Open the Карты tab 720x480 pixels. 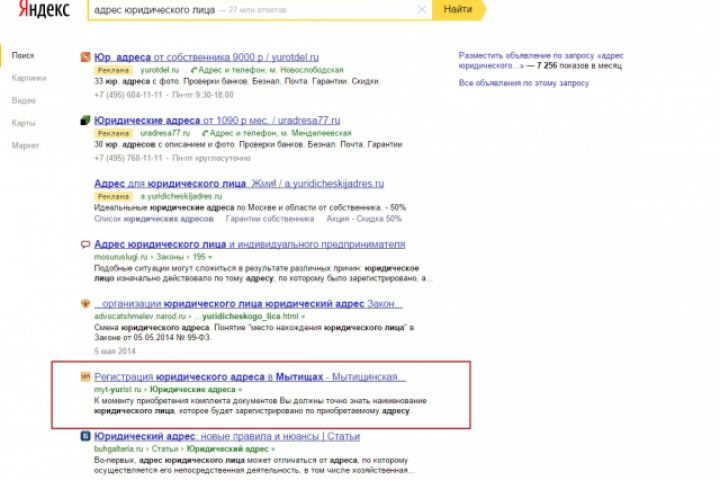[23, 123]
